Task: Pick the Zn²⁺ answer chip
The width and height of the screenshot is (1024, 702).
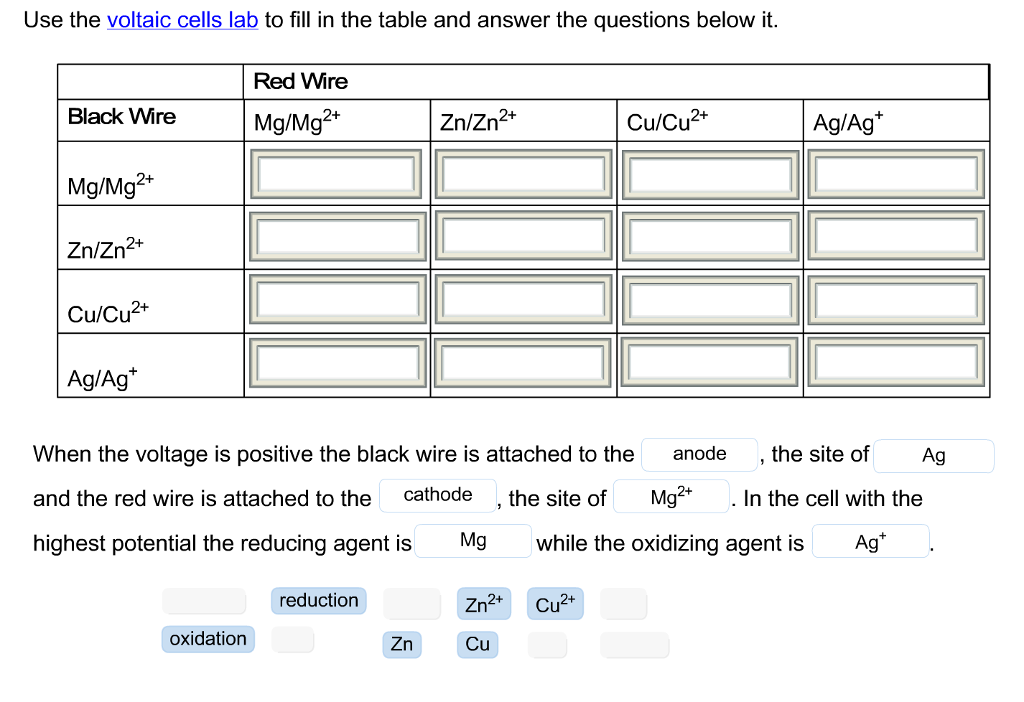Action: click(x=483, y=603)
